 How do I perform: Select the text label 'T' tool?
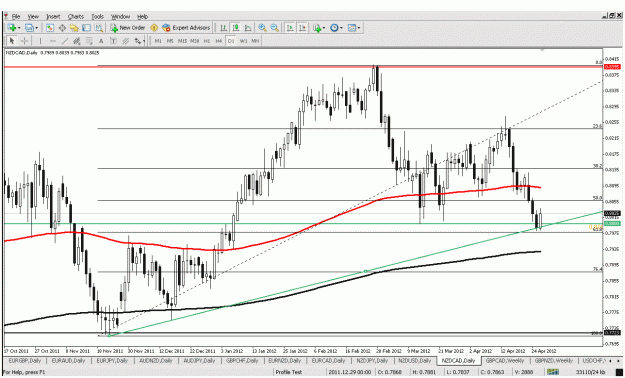(113, 41)
